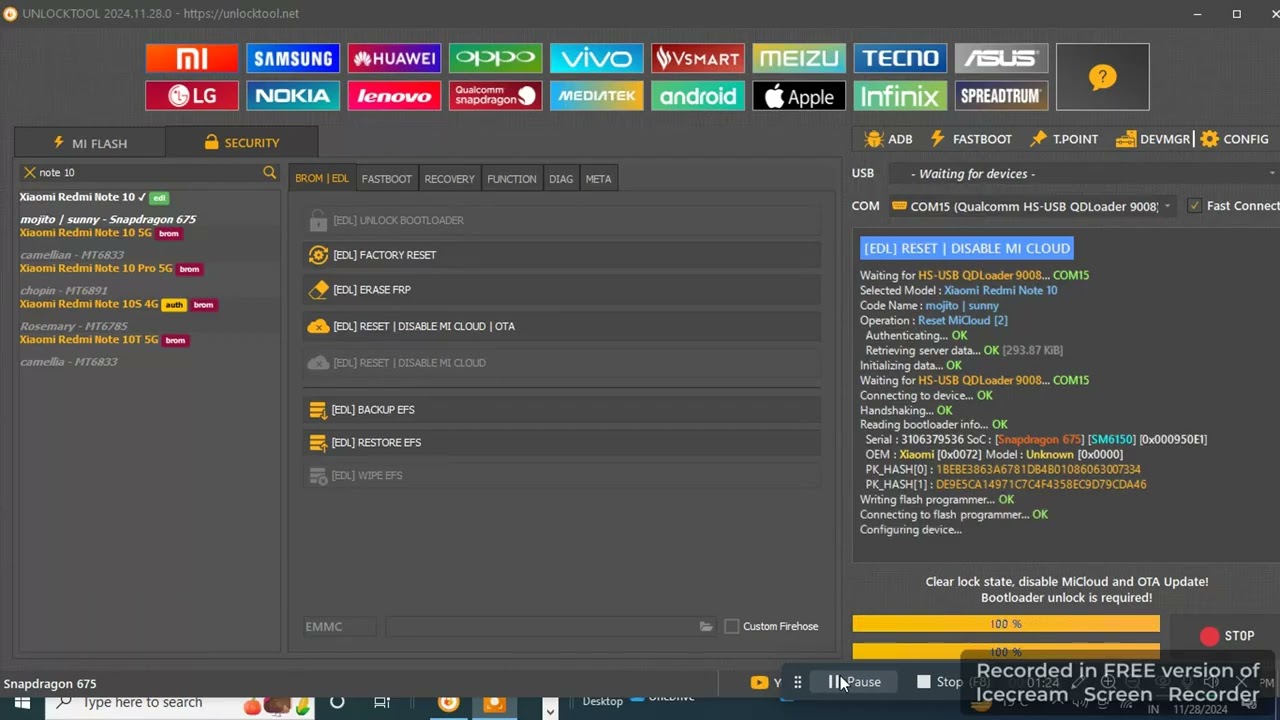Select the Tecno brand logo

coord(900,58)
